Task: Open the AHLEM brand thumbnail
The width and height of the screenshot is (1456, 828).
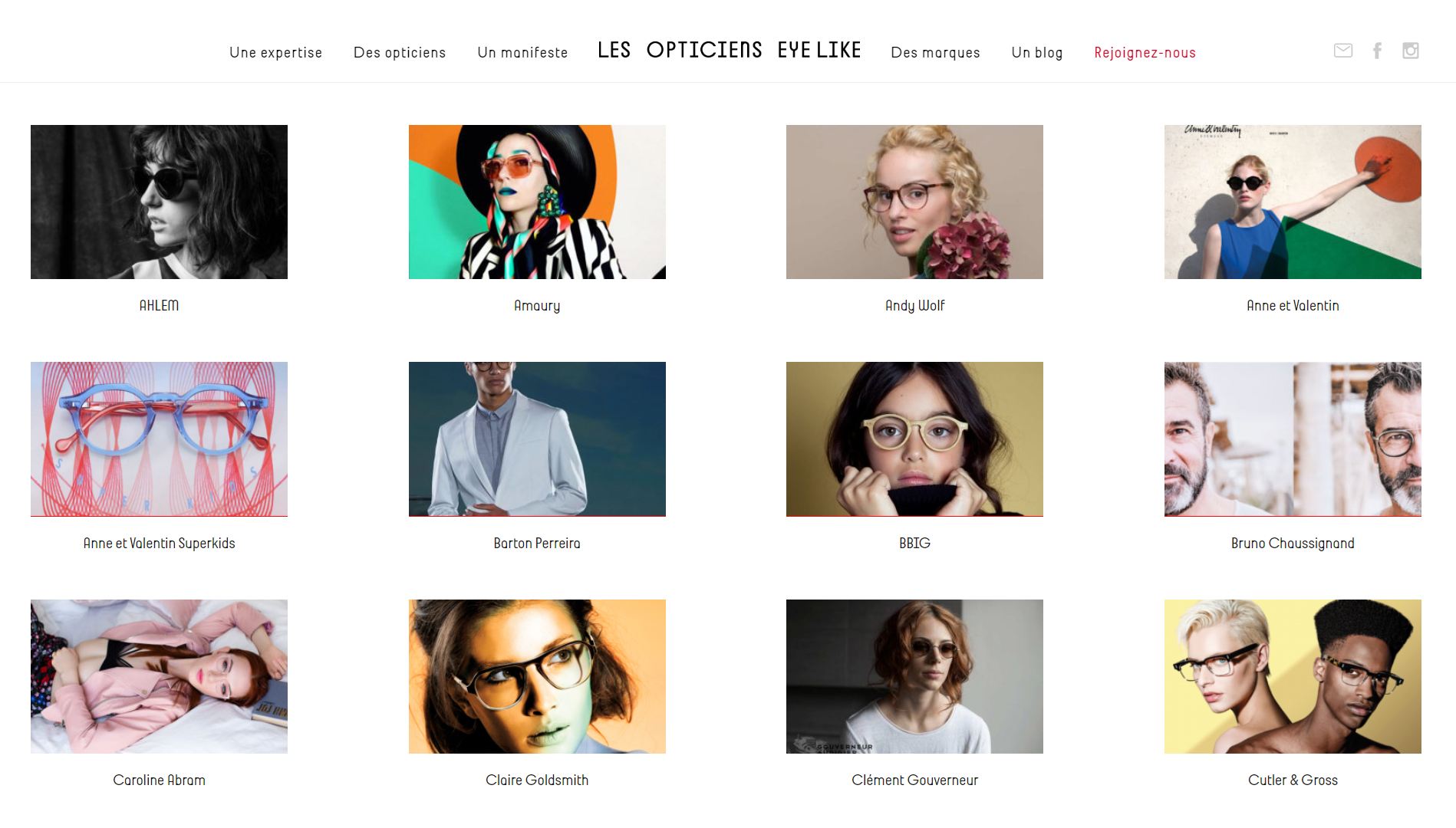Action: click(159, 202)
